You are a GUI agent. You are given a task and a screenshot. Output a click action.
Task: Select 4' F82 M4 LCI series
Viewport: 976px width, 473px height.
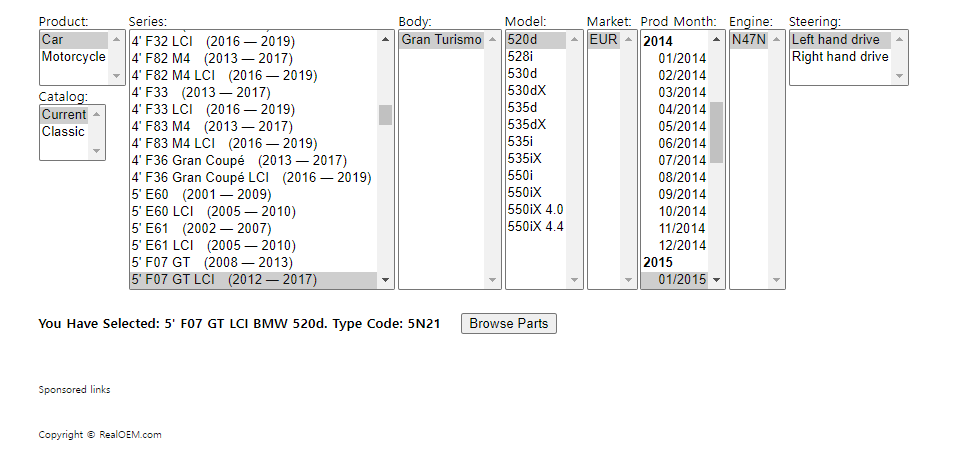click(x=253, y=75)
